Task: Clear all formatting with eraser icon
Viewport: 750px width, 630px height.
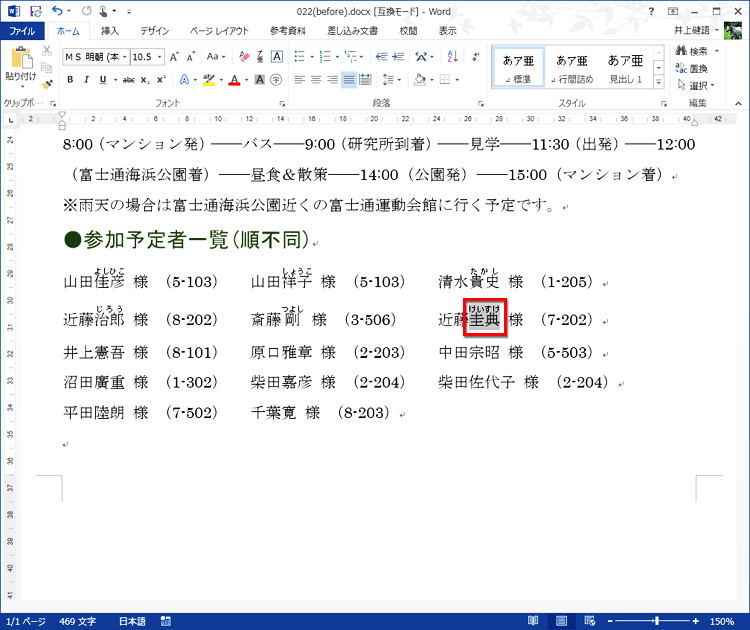Action: tap(244, 57)
